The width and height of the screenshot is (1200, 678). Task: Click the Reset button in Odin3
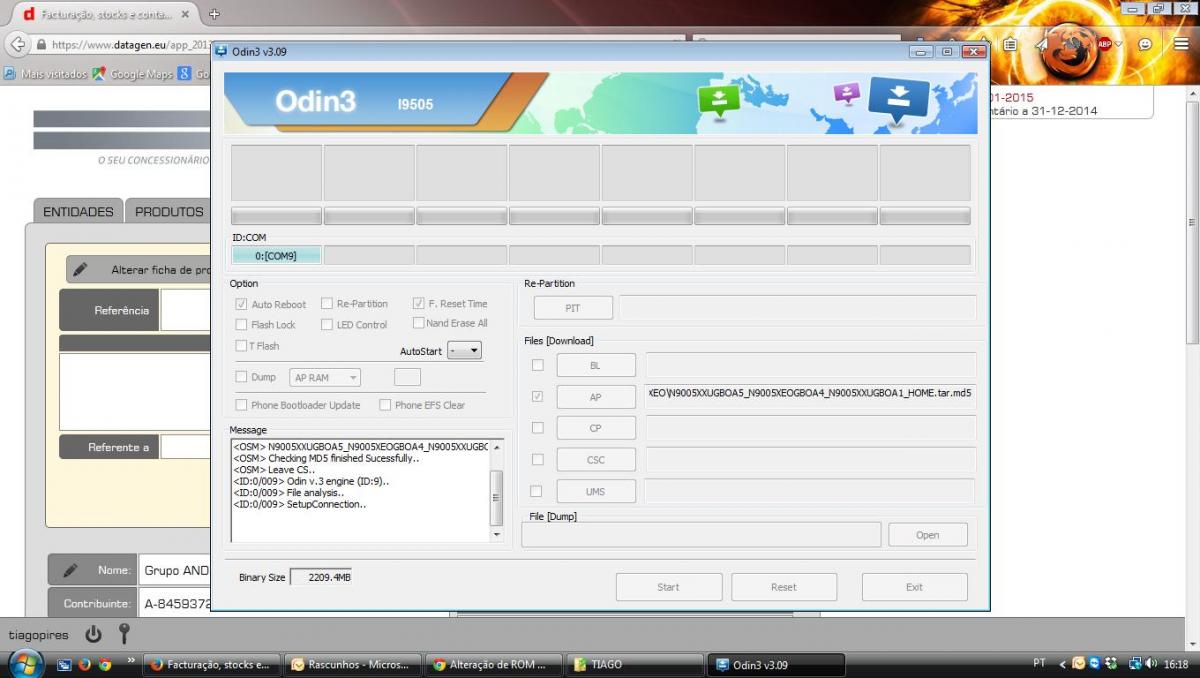[784, 587]
